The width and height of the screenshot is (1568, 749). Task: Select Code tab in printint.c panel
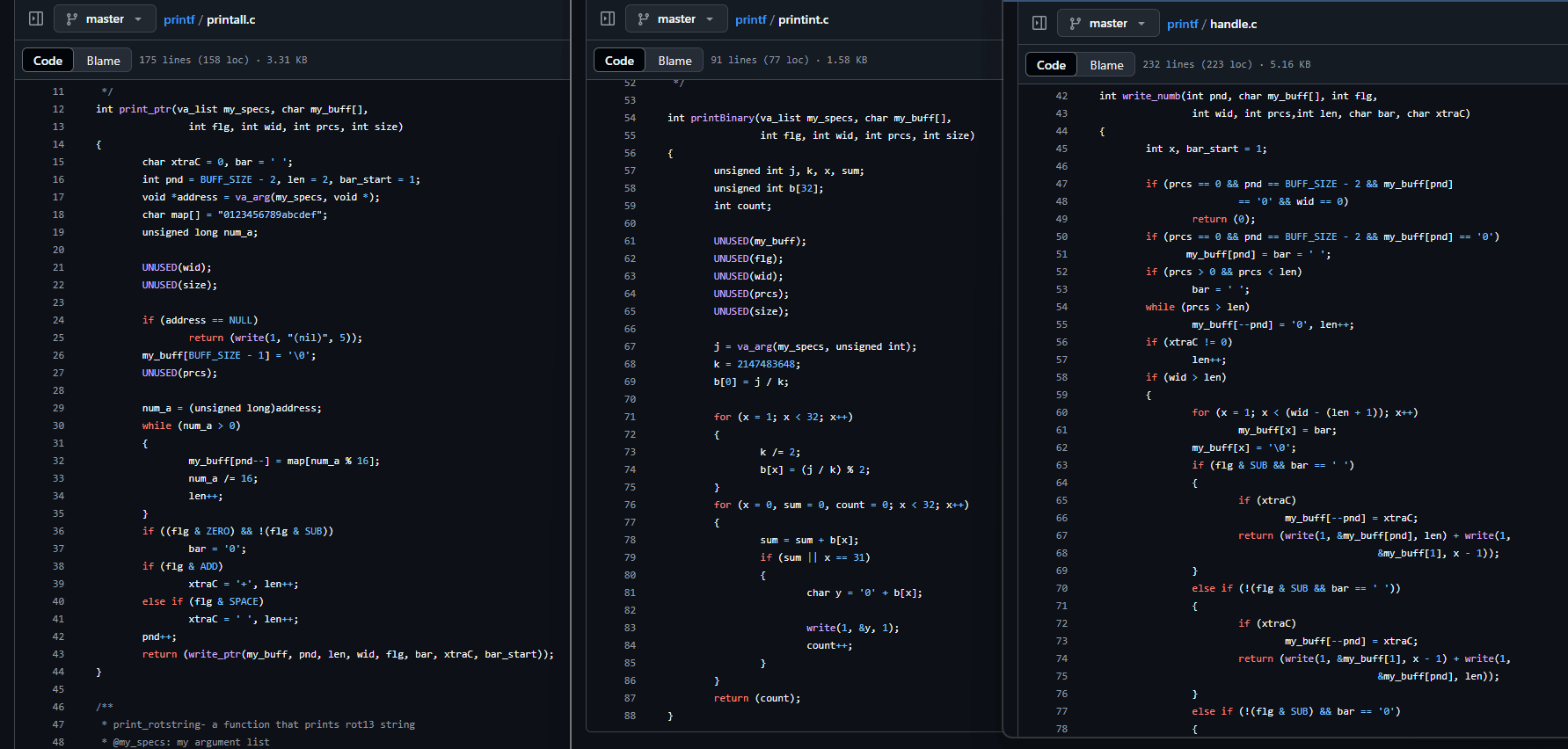[x=619, y=61]
